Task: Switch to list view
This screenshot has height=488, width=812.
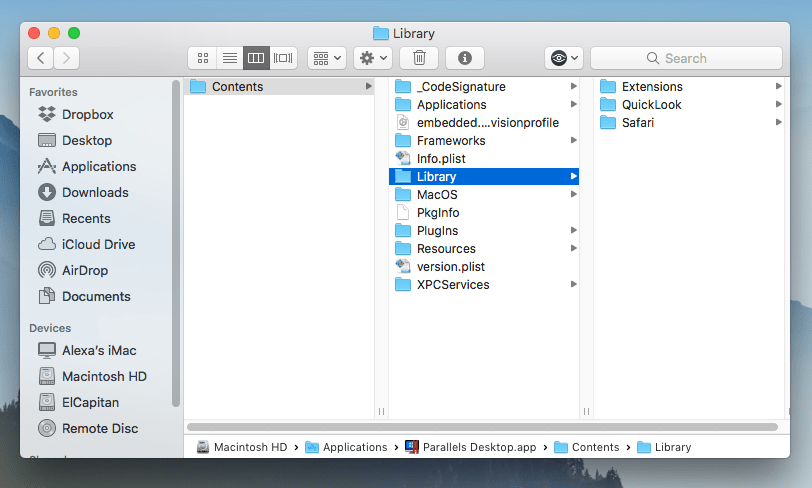Action: coord(230,58)
